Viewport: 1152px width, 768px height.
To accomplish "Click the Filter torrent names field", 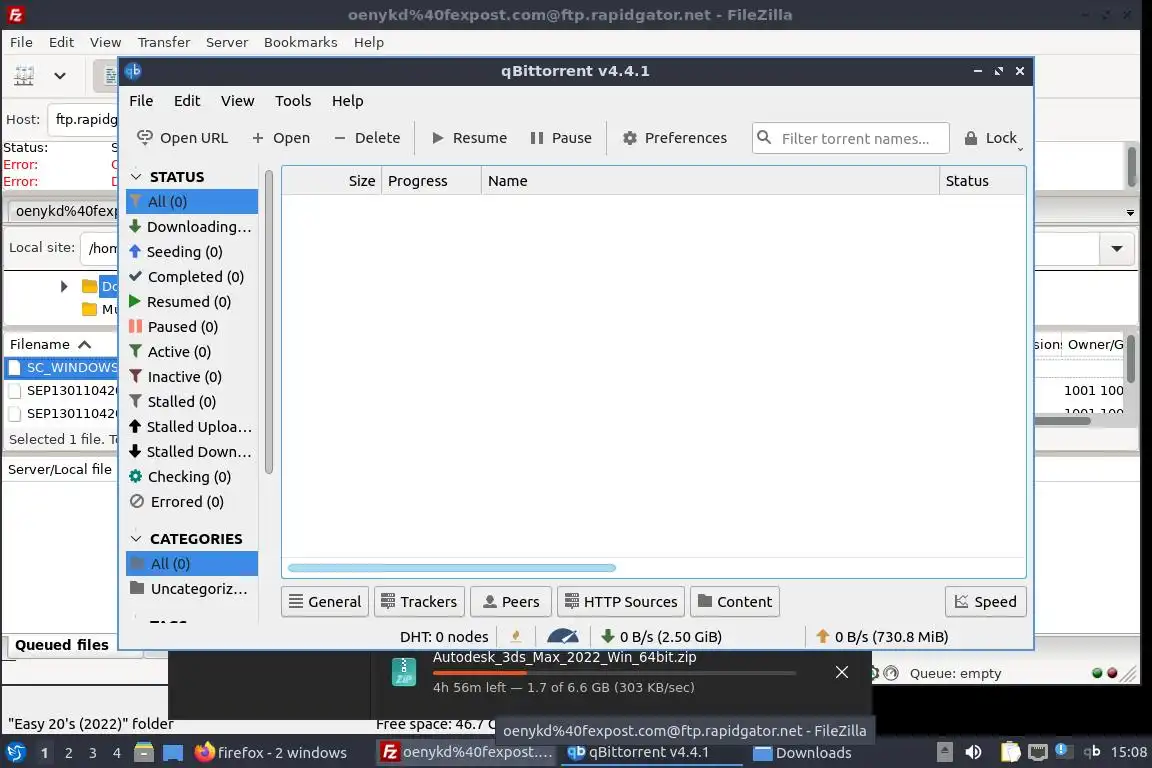I will coord(851,138).
